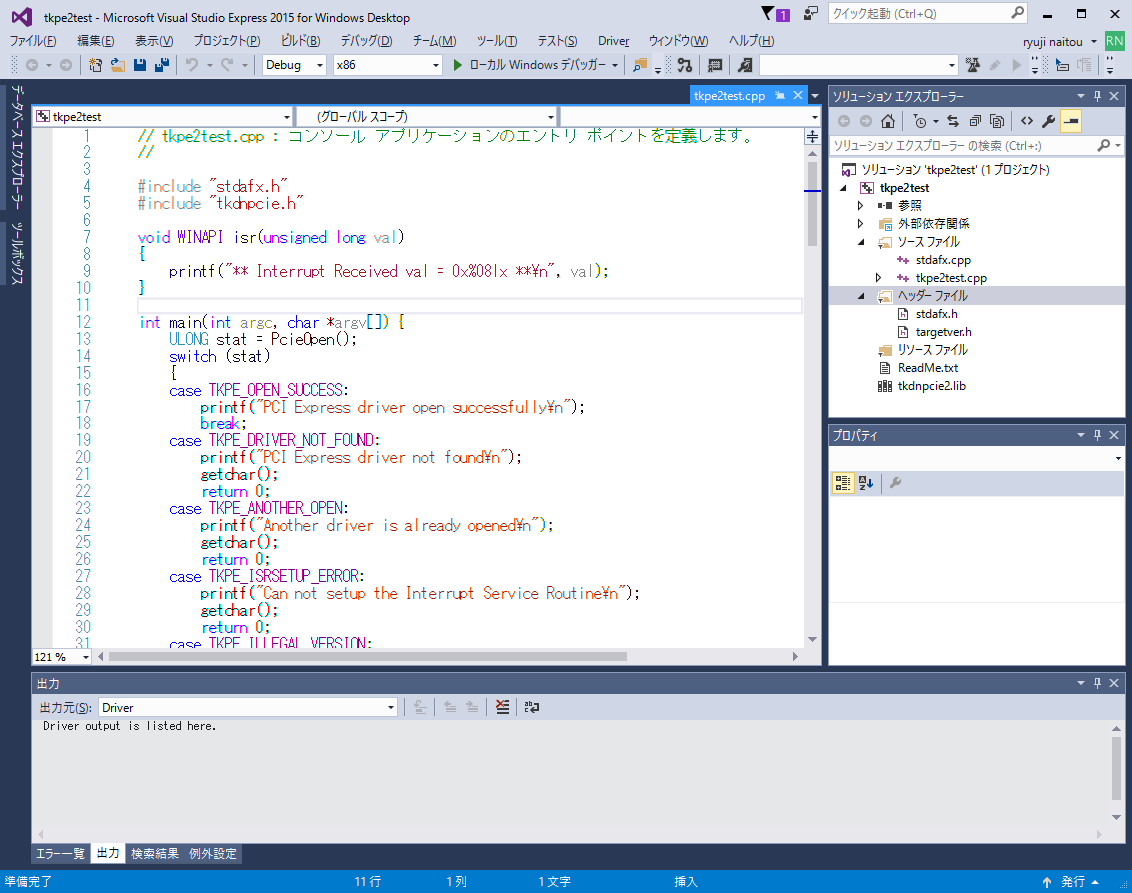Switch to the エラー一覧 tab
The width and height of the screenshot is (1132, 893).
coord(60,854)
